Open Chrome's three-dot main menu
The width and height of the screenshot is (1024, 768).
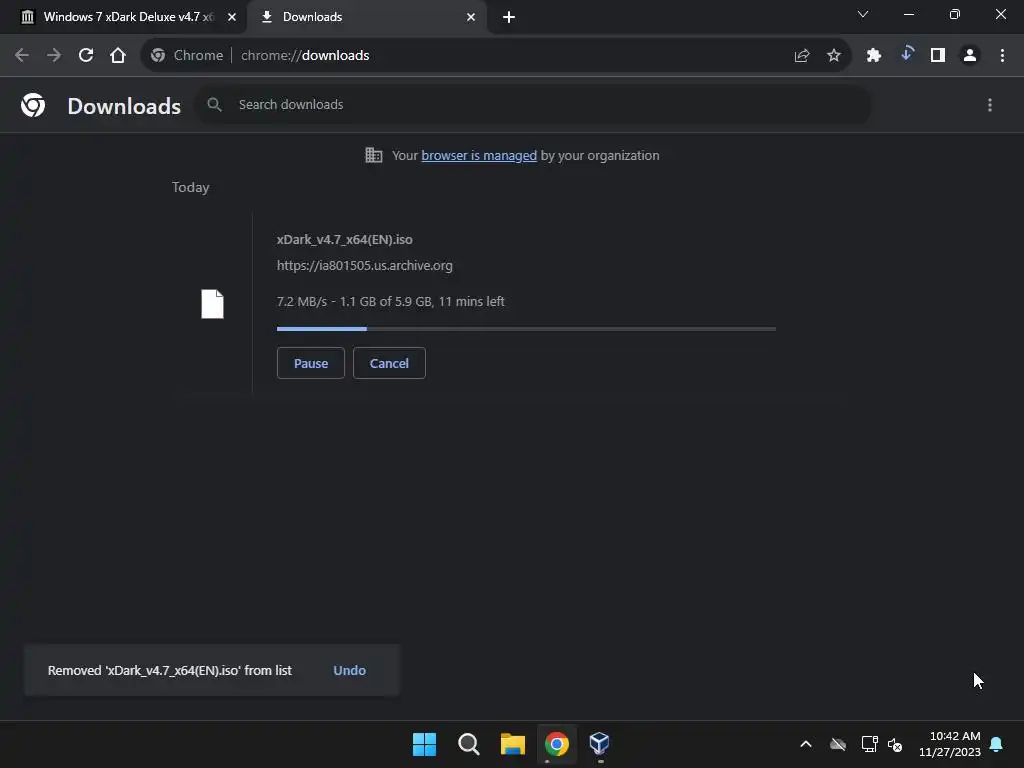coord(1002,56)
